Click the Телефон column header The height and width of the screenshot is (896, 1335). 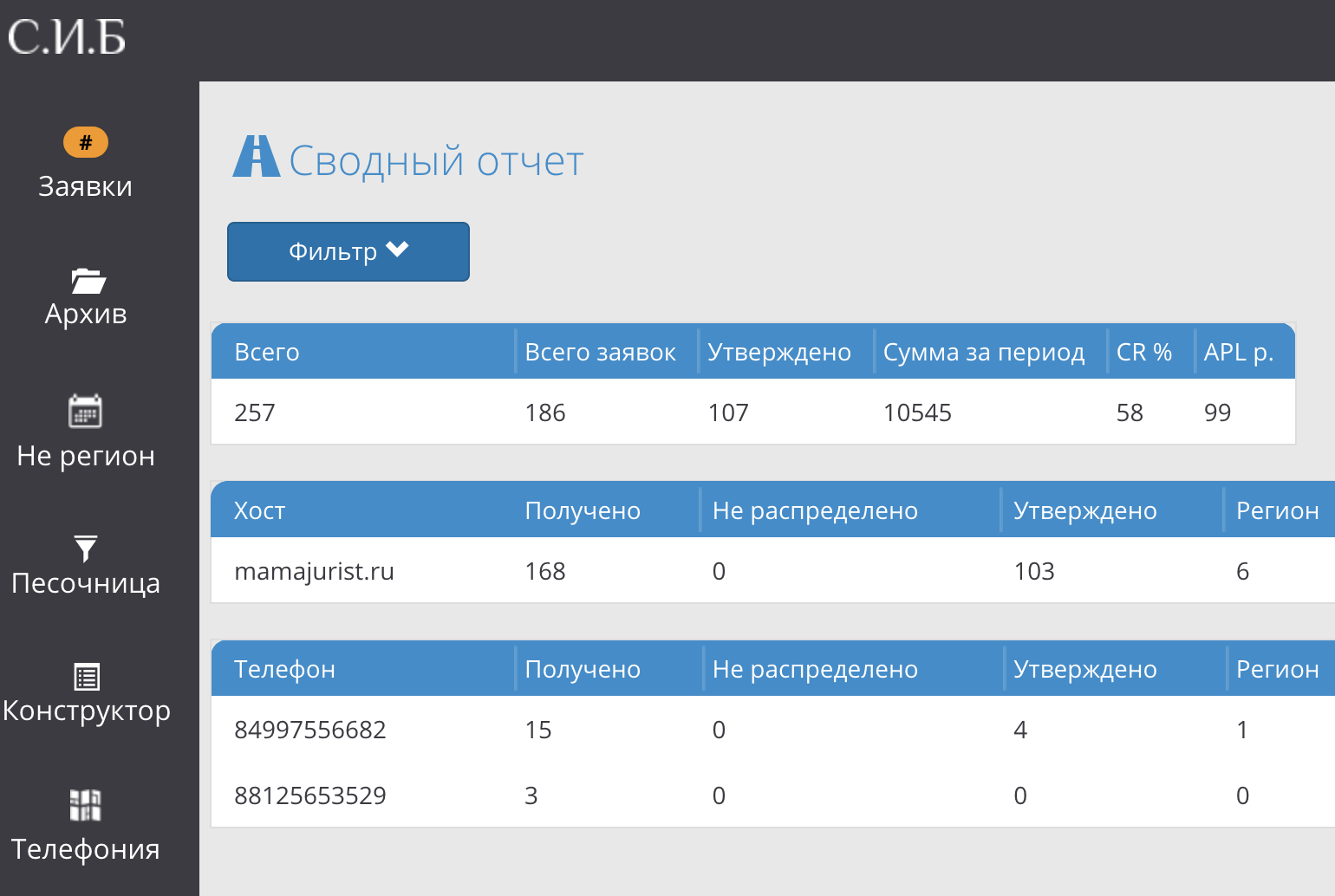(x=284, y=669)
